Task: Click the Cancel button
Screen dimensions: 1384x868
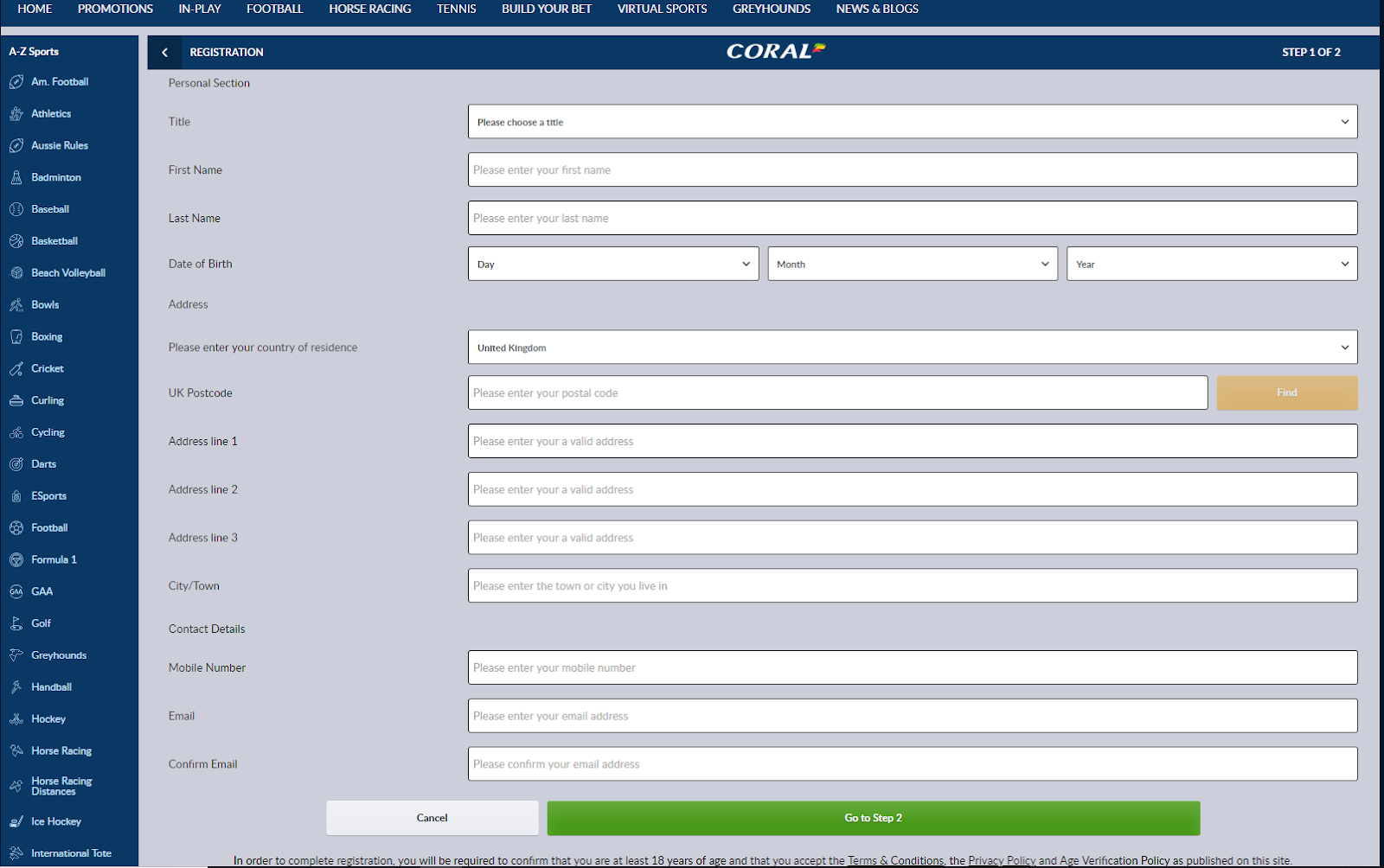Action: (x=432, y=818)
